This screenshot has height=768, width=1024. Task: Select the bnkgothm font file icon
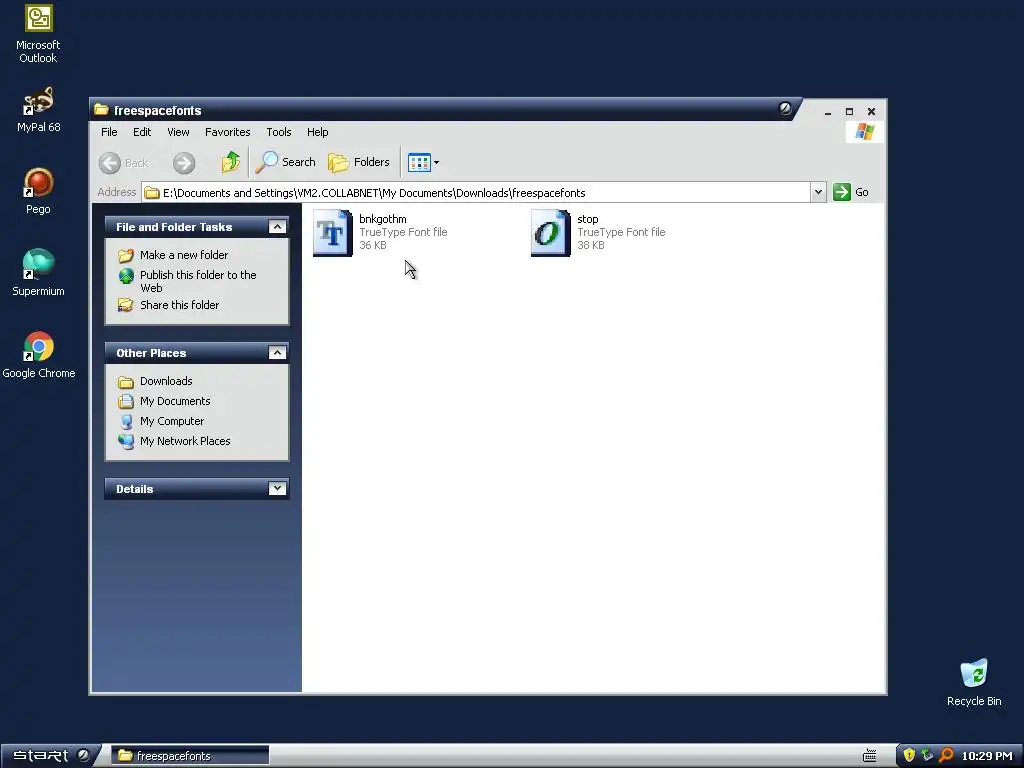(332, 232)
